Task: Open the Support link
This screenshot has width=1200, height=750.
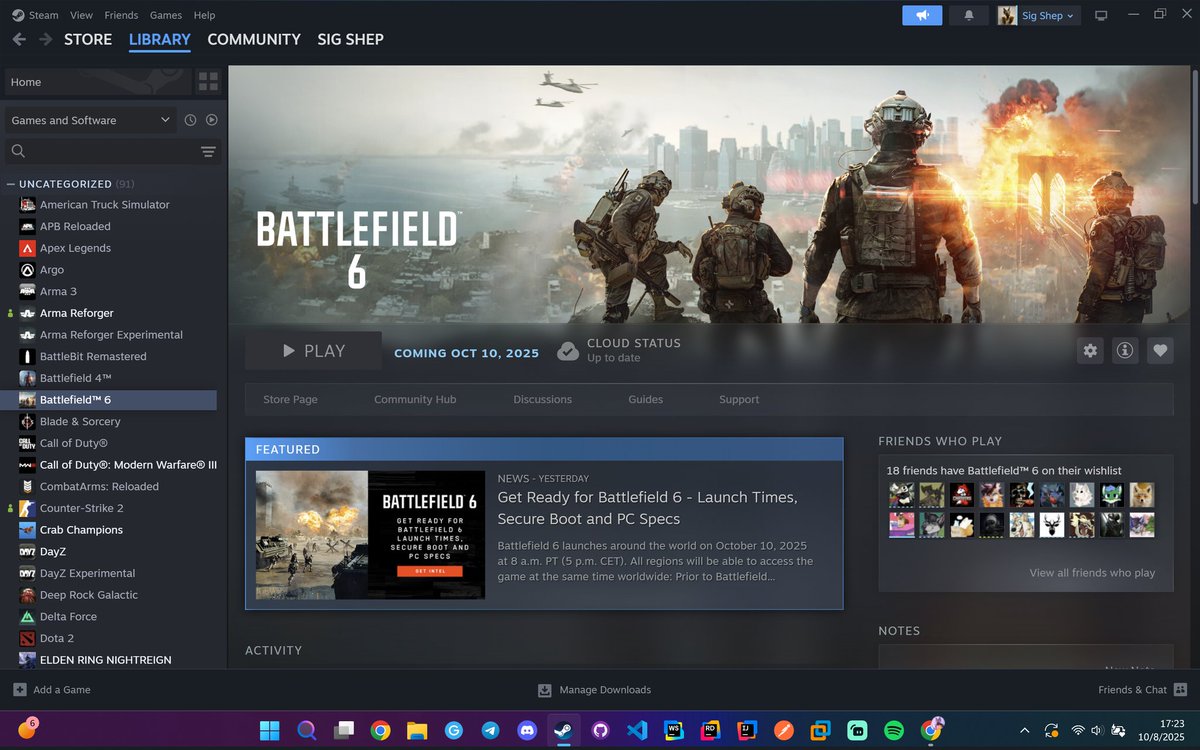Action: point(739,399)
